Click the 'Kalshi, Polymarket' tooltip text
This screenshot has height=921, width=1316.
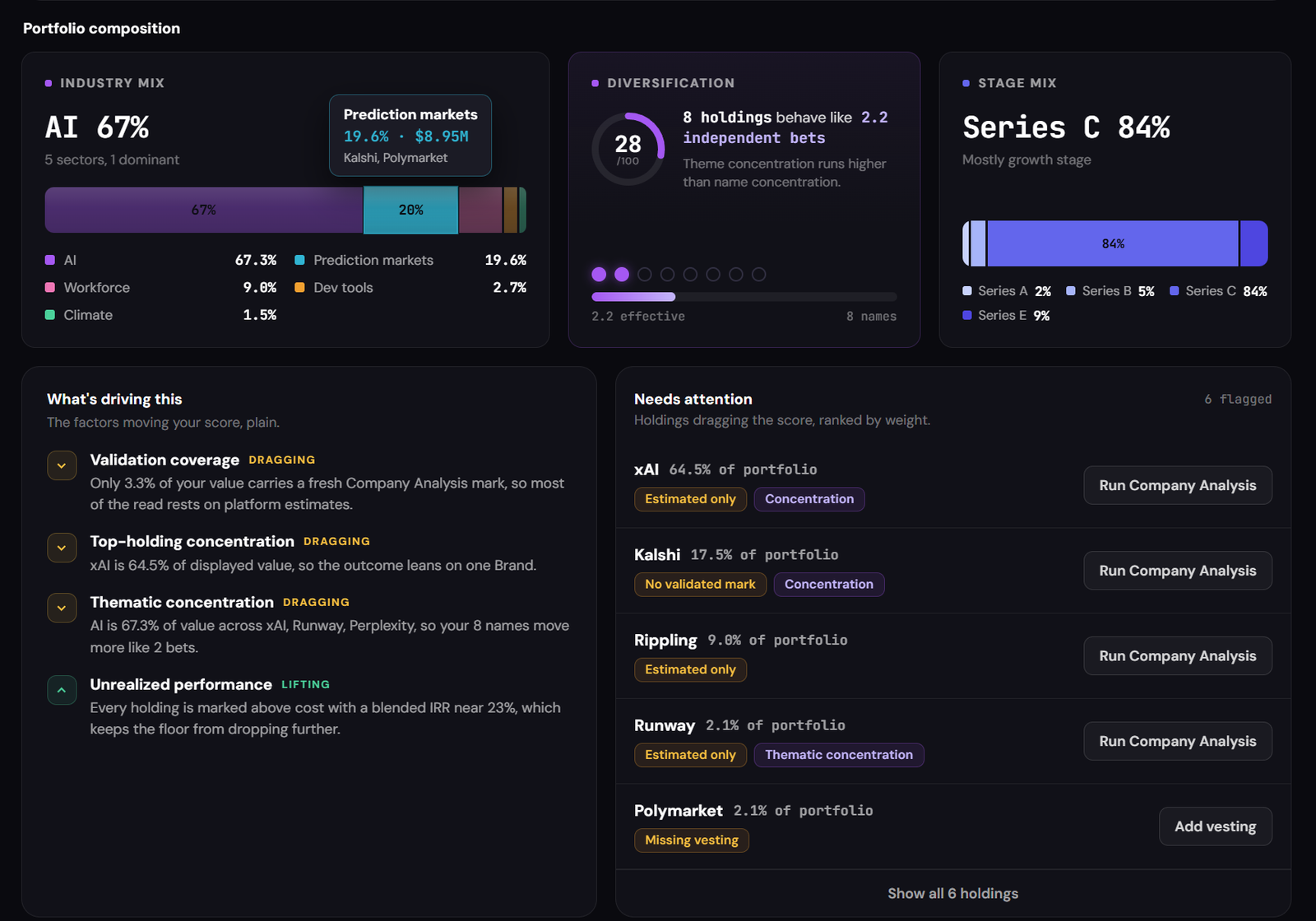coord(396,158)
